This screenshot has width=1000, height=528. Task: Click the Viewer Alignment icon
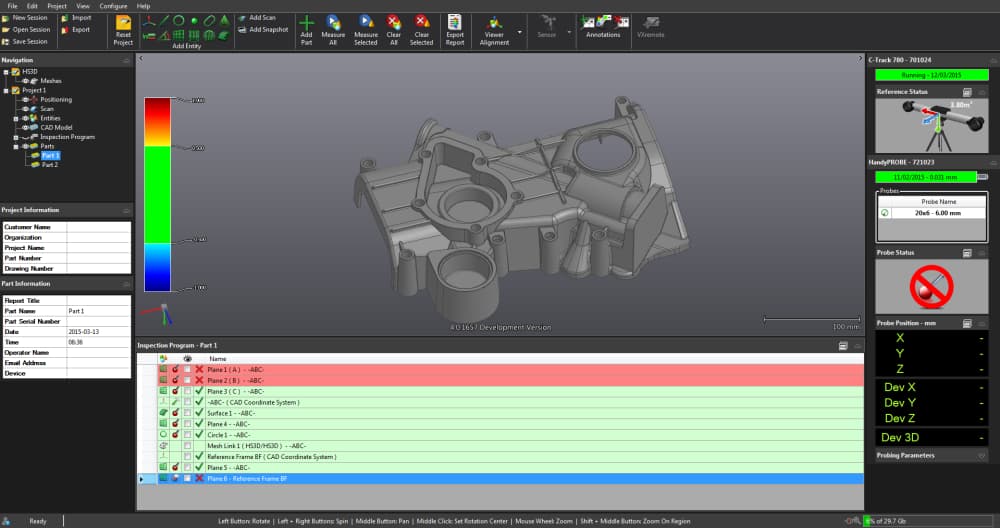[494, 22]
